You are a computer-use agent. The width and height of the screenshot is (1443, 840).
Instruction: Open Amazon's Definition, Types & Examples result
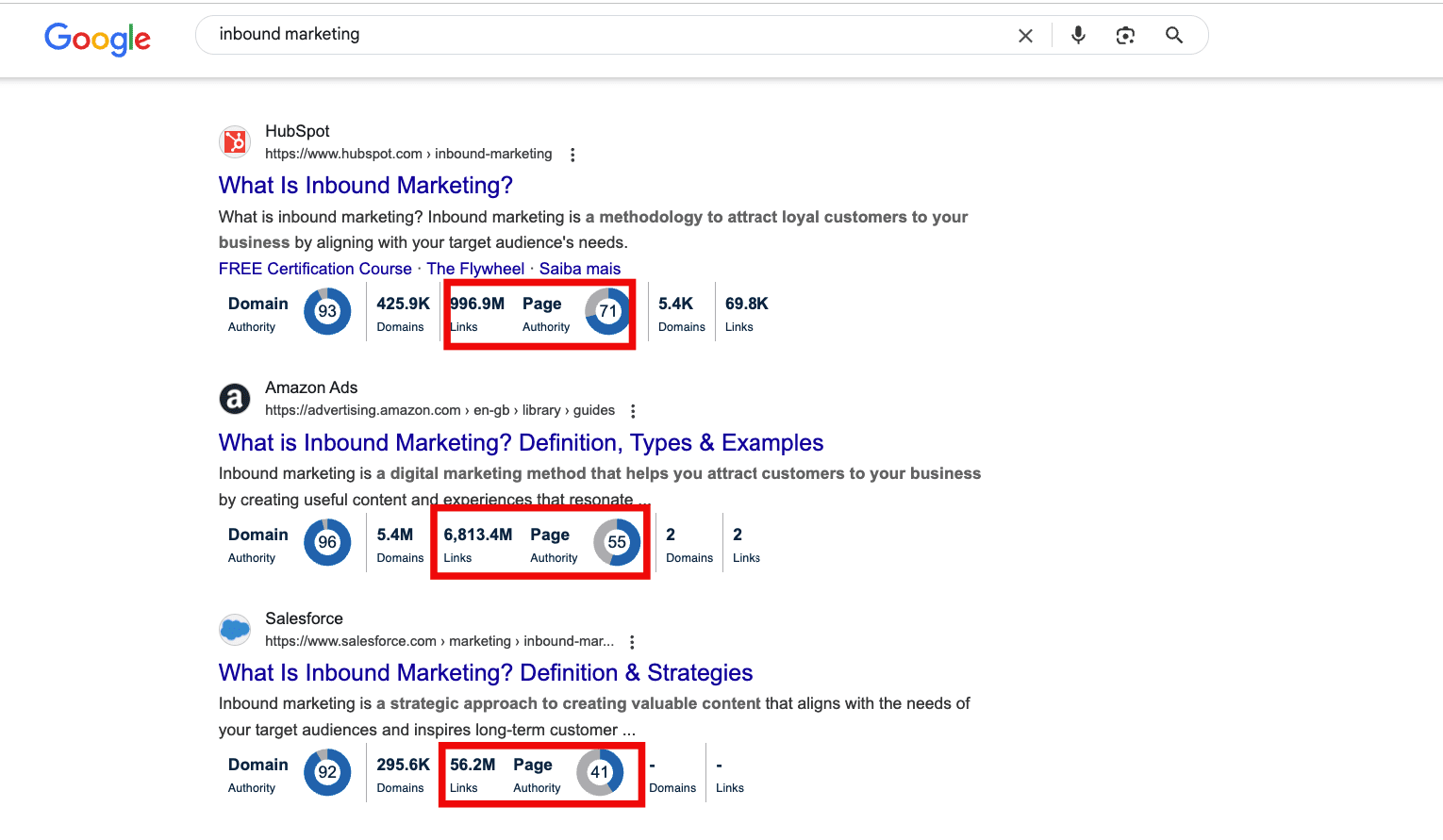tap(521, 443)
